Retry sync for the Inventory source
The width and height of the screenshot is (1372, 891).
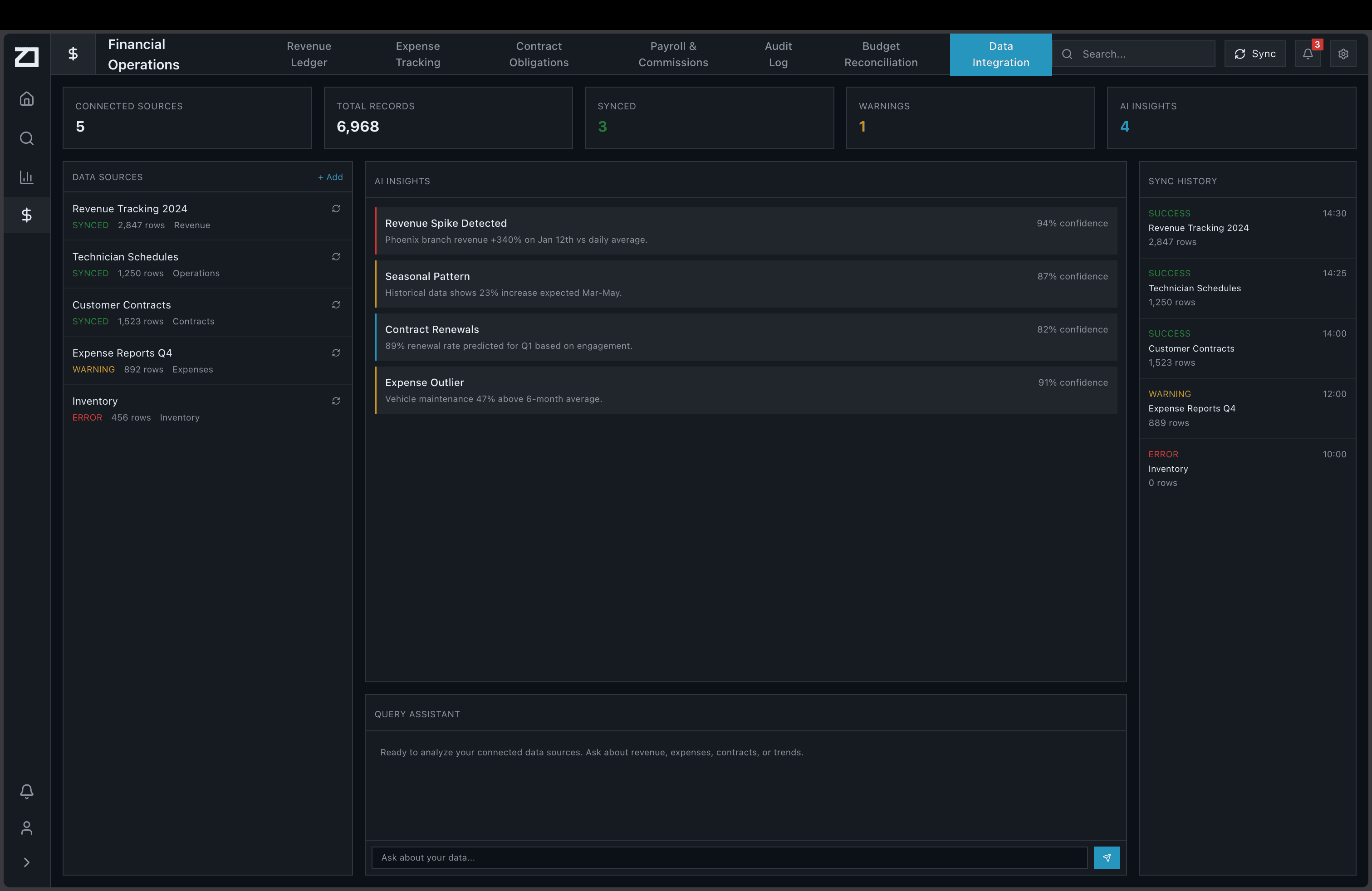click(336, 401)
